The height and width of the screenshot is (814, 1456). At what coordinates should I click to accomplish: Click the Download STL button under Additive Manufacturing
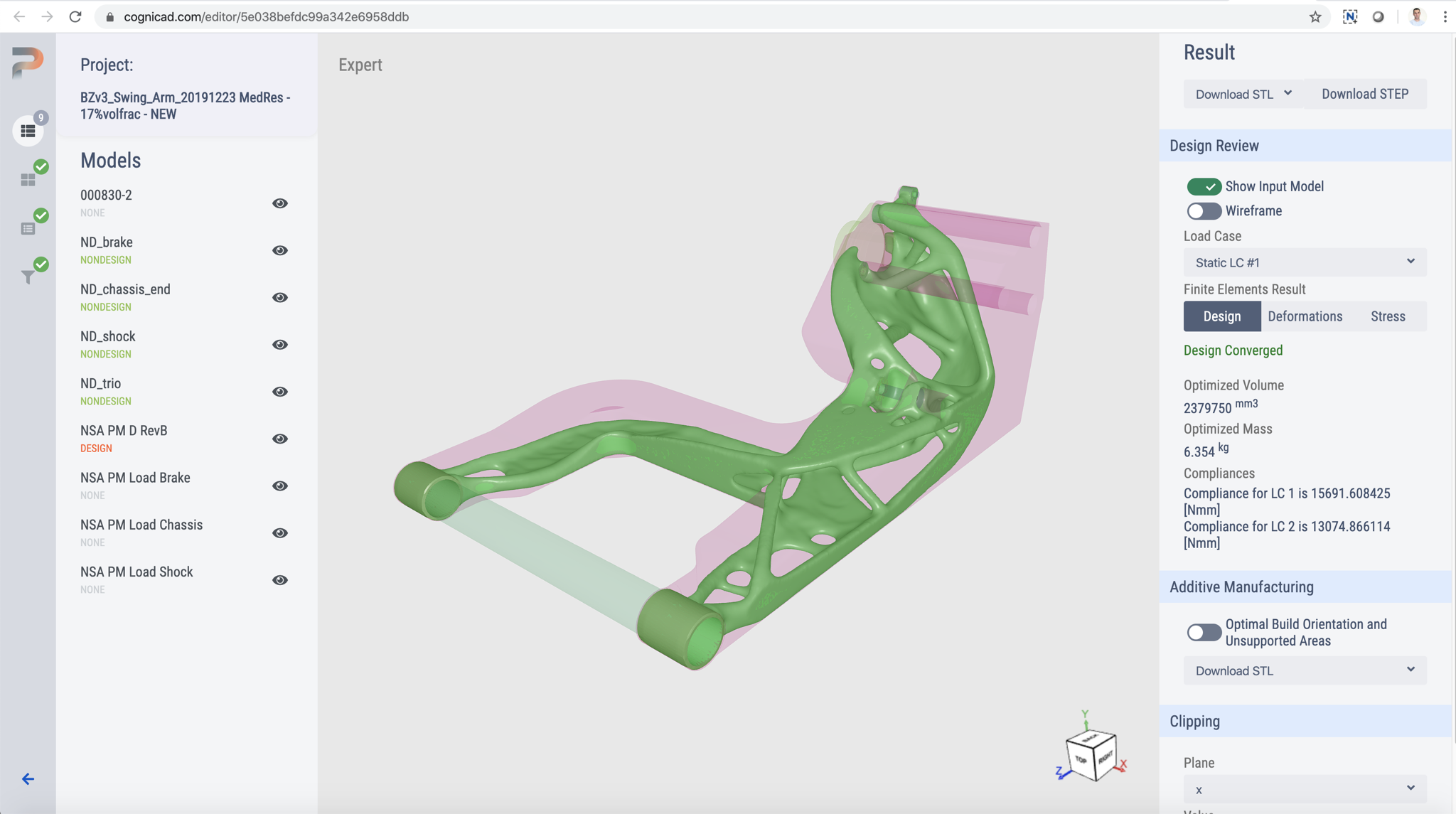tap(1303, 670)
